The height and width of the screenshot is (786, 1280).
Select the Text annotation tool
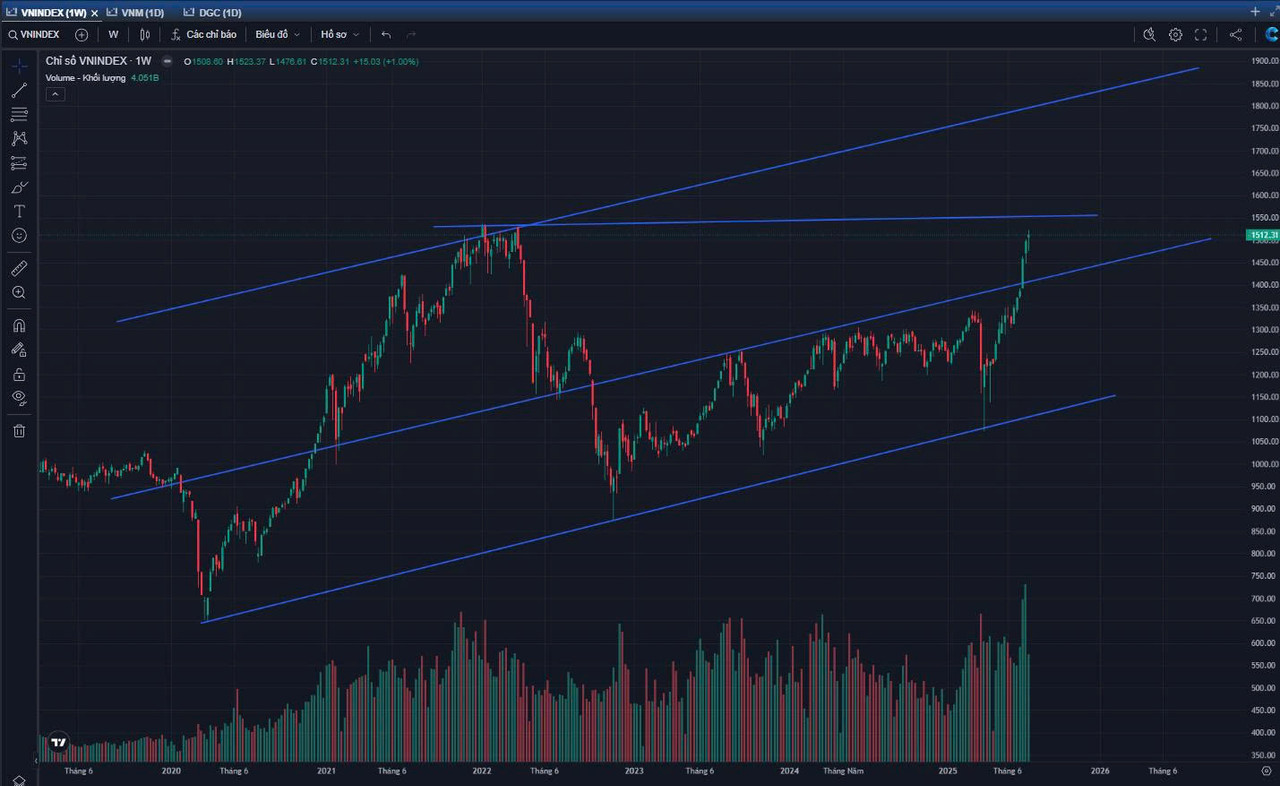click(x=19, y=211)
